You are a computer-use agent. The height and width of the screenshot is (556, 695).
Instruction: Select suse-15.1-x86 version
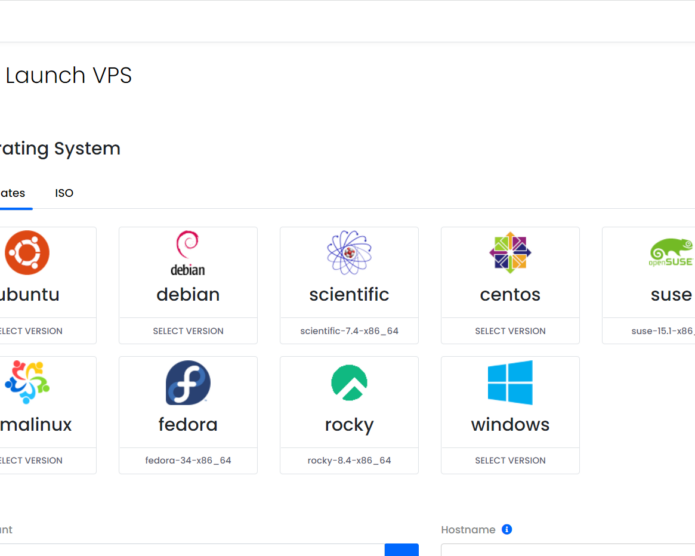click(x=663, y=331)
